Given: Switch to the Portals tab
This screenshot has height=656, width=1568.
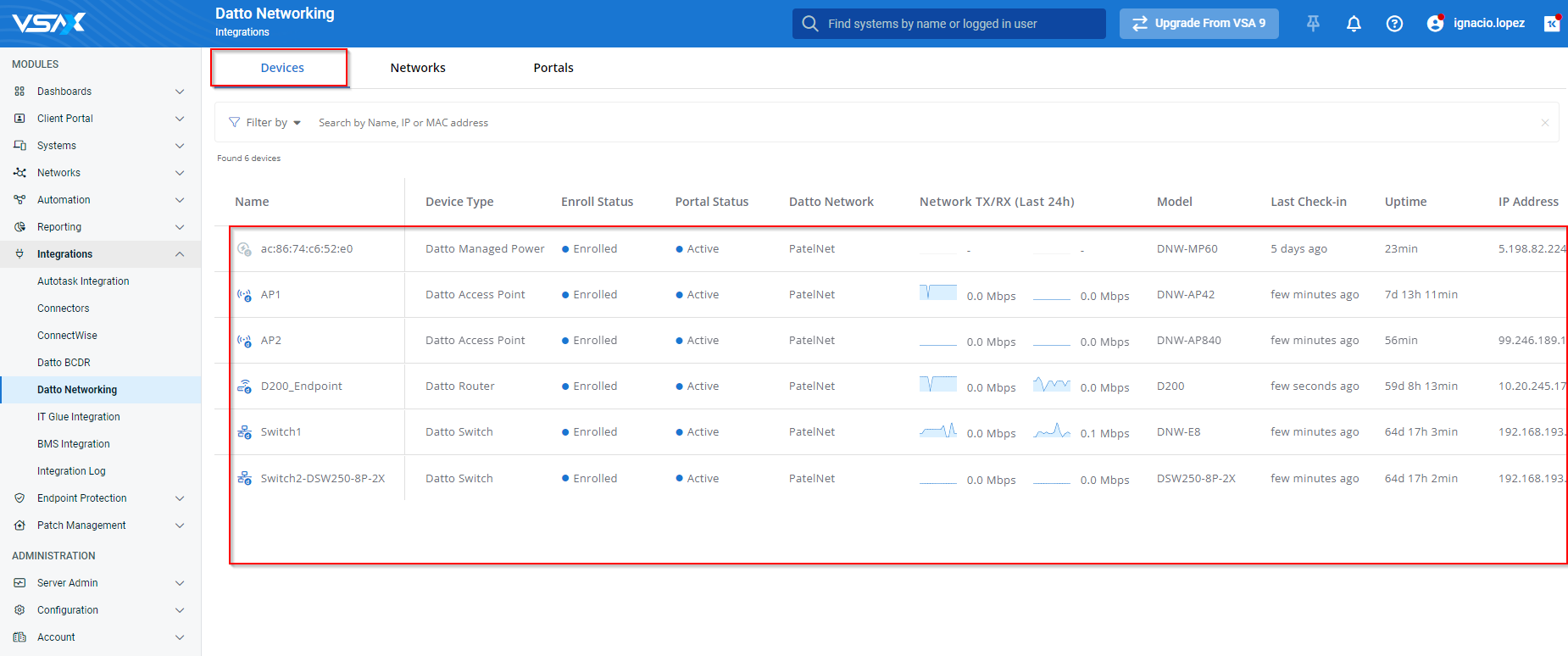Looking at the screenshot, I should pos(553,68).
